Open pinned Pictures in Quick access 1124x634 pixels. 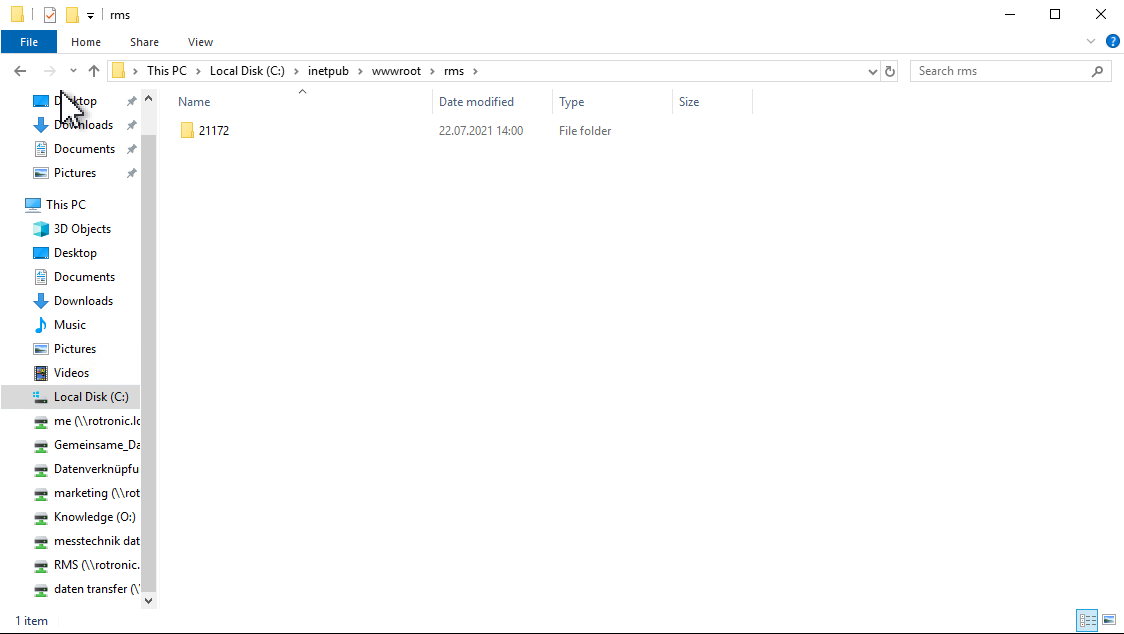pos(75,173)
